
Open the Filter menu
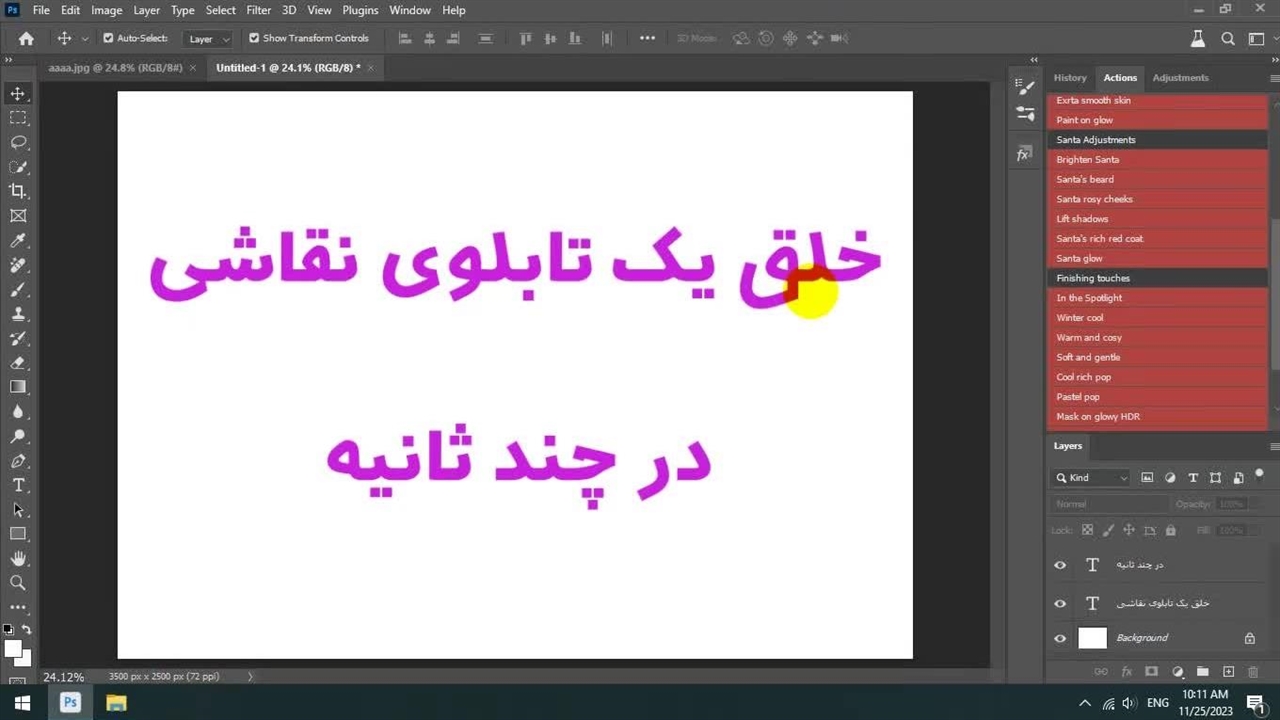258,10
